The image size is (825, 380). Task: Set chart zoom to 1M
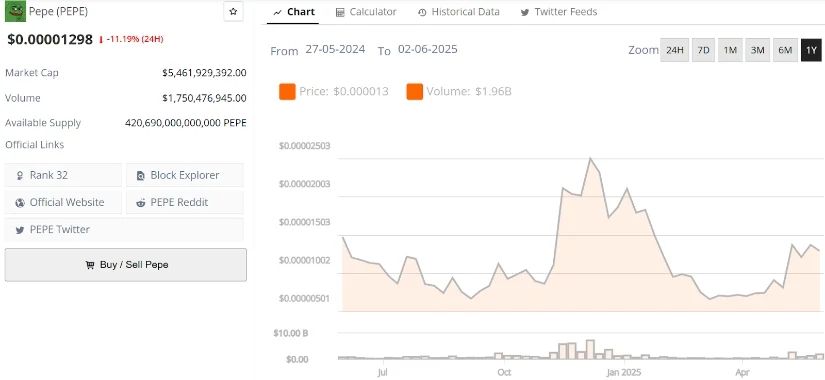[730, 50]
